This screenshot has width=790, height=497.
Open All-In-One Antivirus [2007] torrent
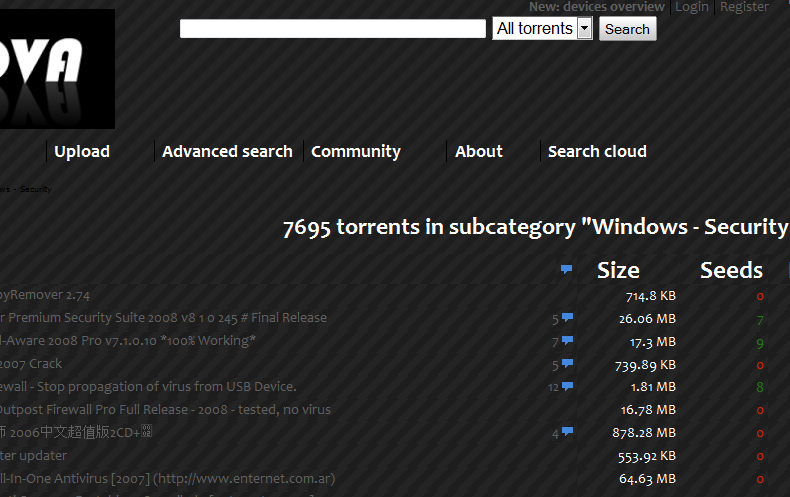tap(167, 478)
